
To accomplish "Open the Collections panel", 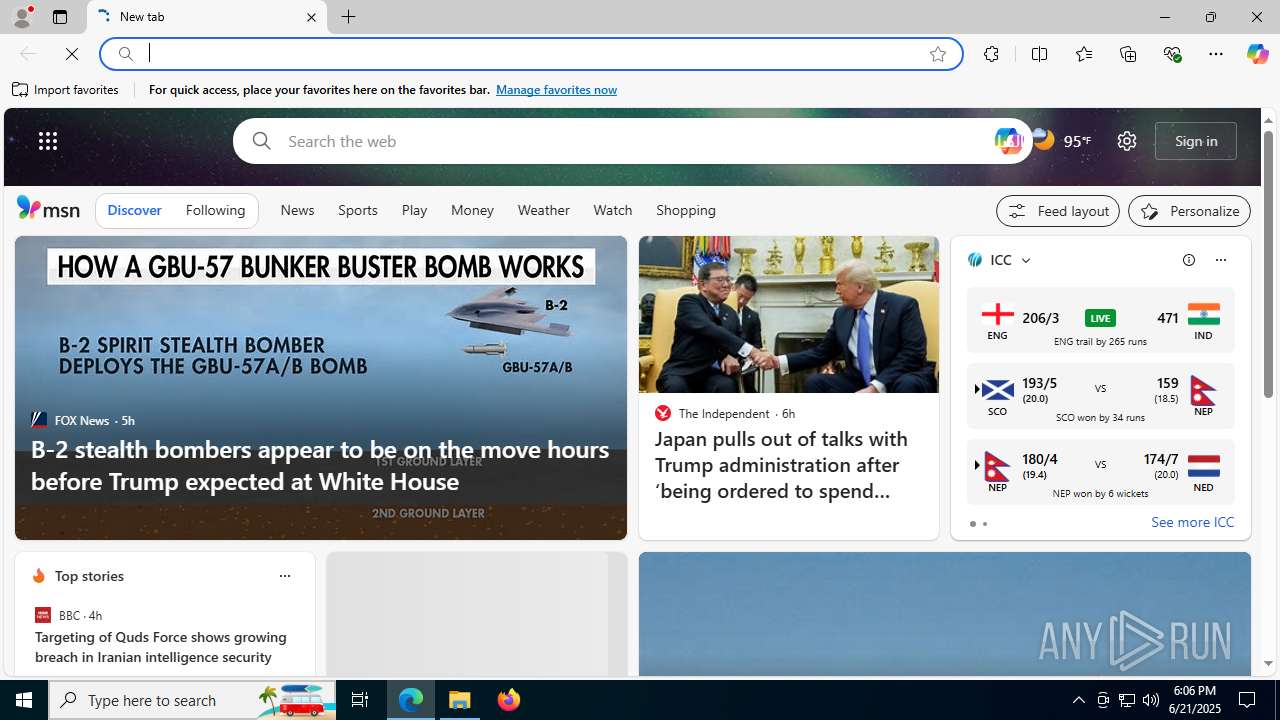I will (x=1128, y=54).
